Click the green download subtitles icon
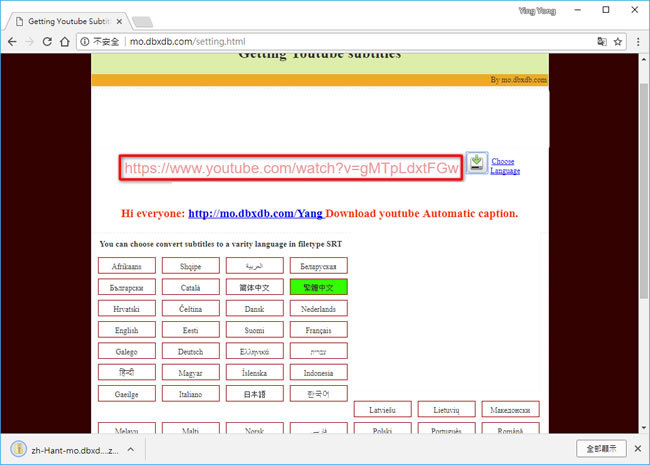The height and width of the screenshot is (465, 650). click(x=476, y=162)
